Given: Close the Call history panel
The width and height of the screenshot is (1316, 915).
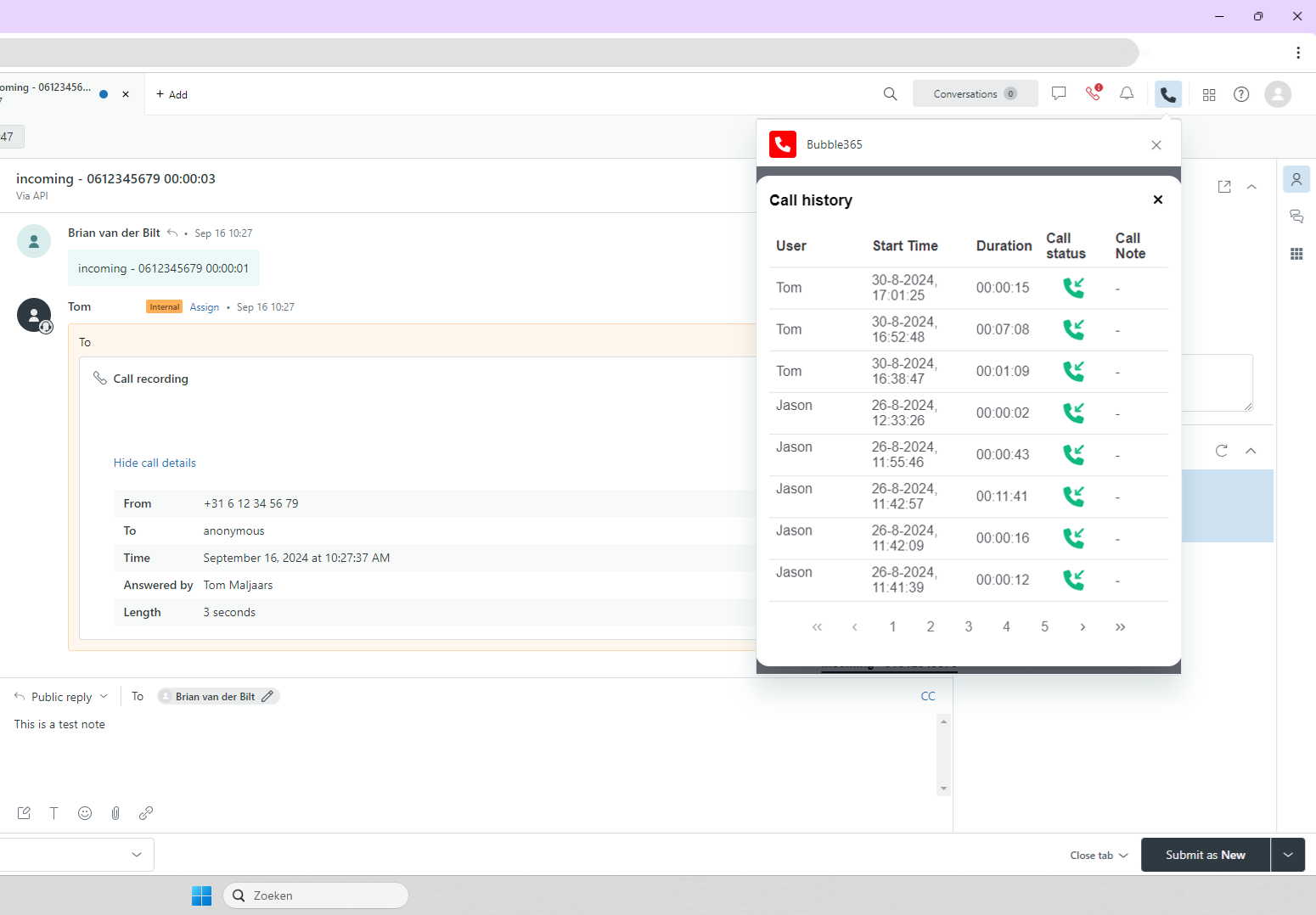Looking at the screenshot, I should 1157,199.
